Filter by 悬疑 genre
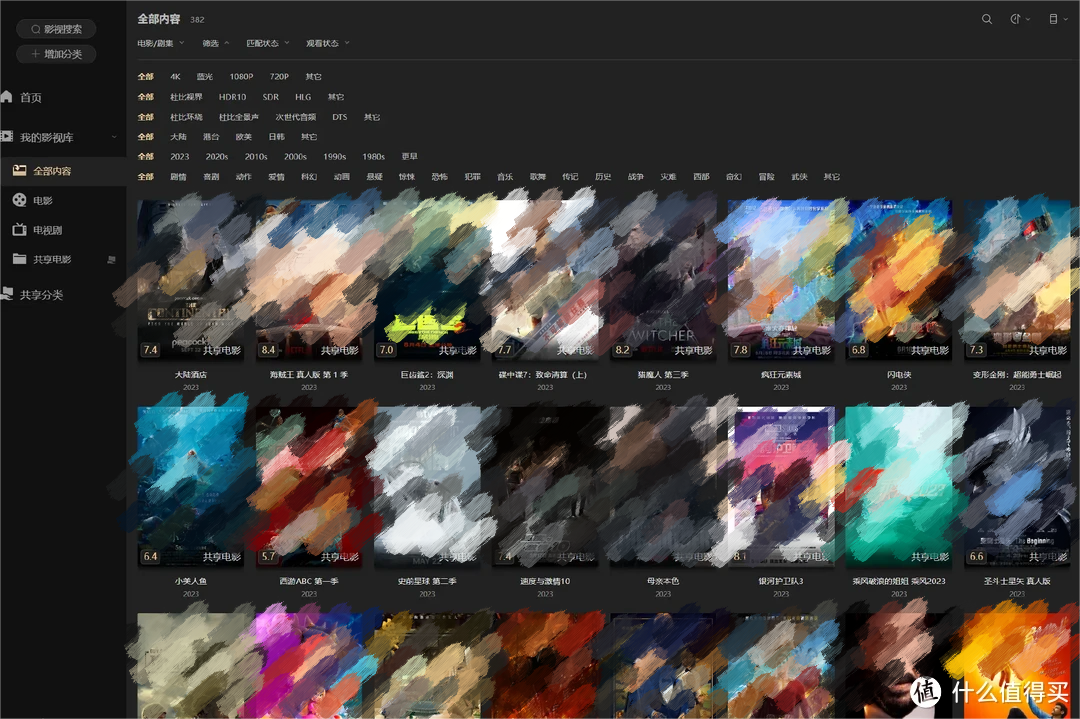The image size is (1080, 719). tap(375, 177)
